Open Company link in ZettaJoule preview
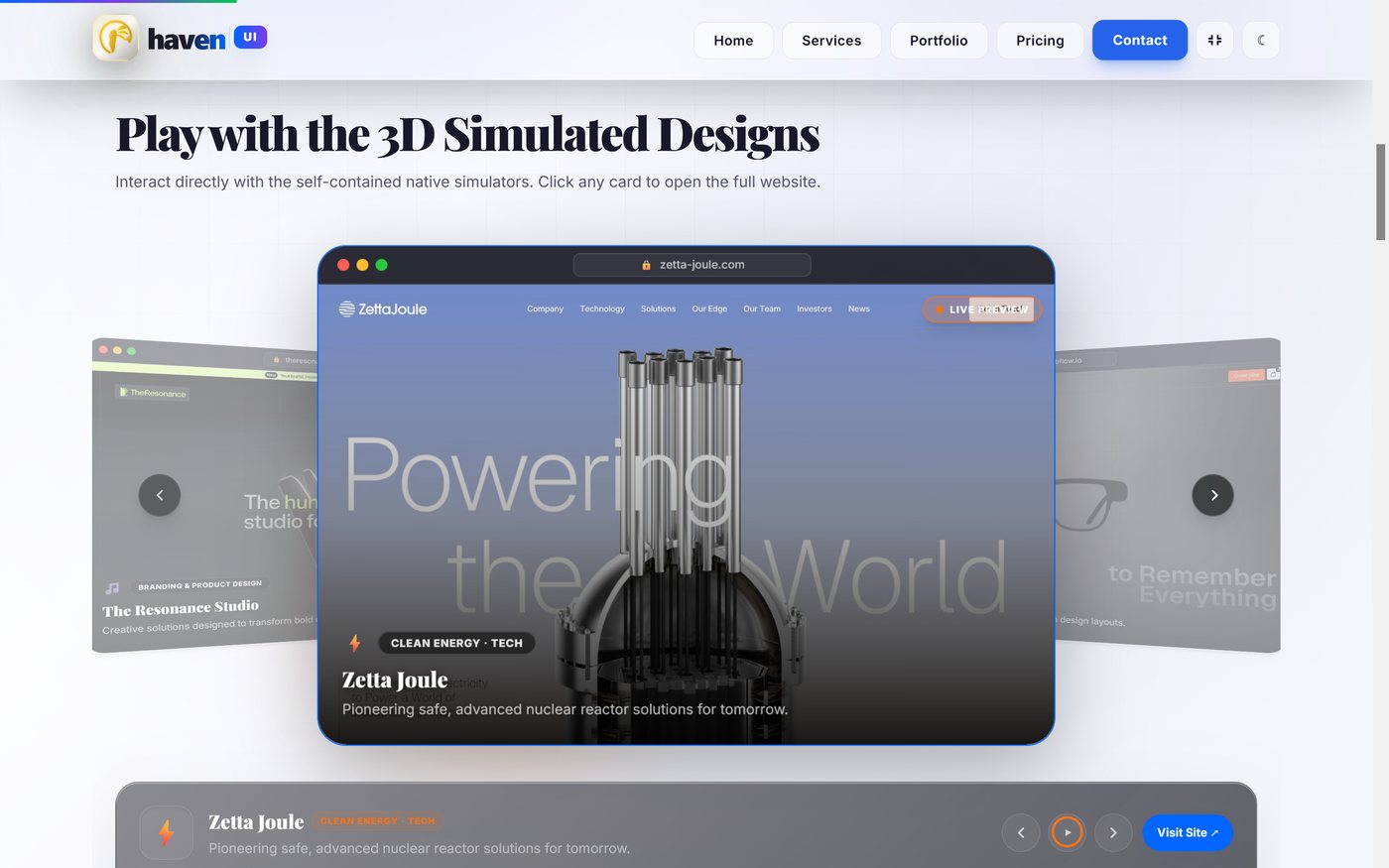Viewport: 1389px width, 868px height. 545,309
